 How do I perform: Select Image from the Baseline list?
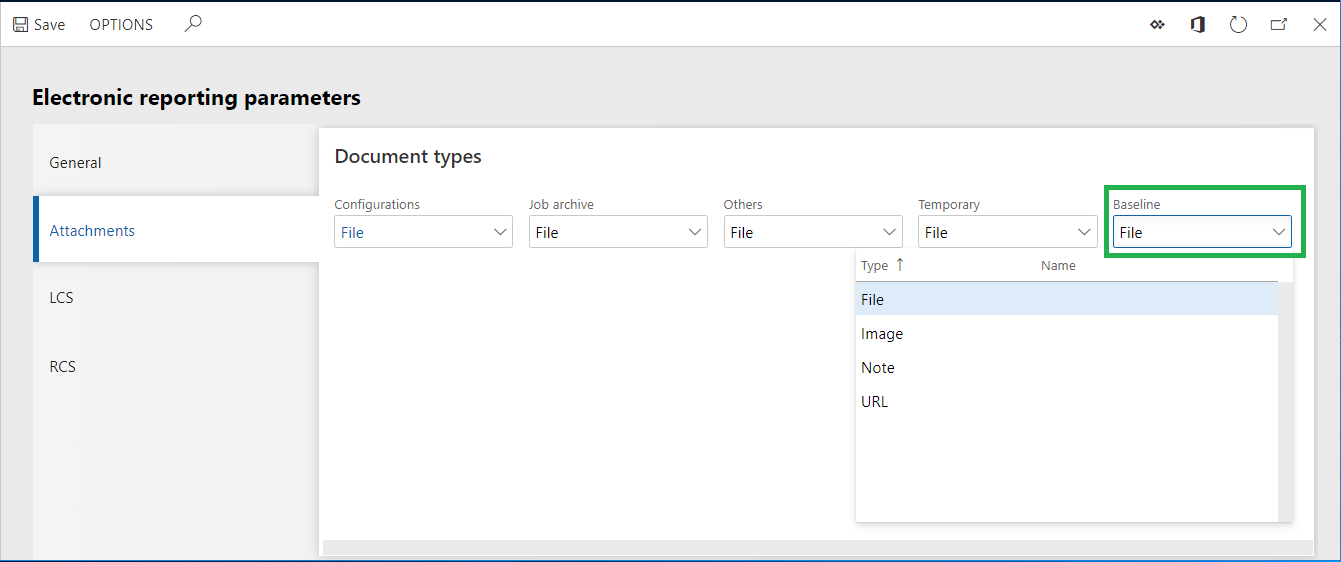click(882, 334)
